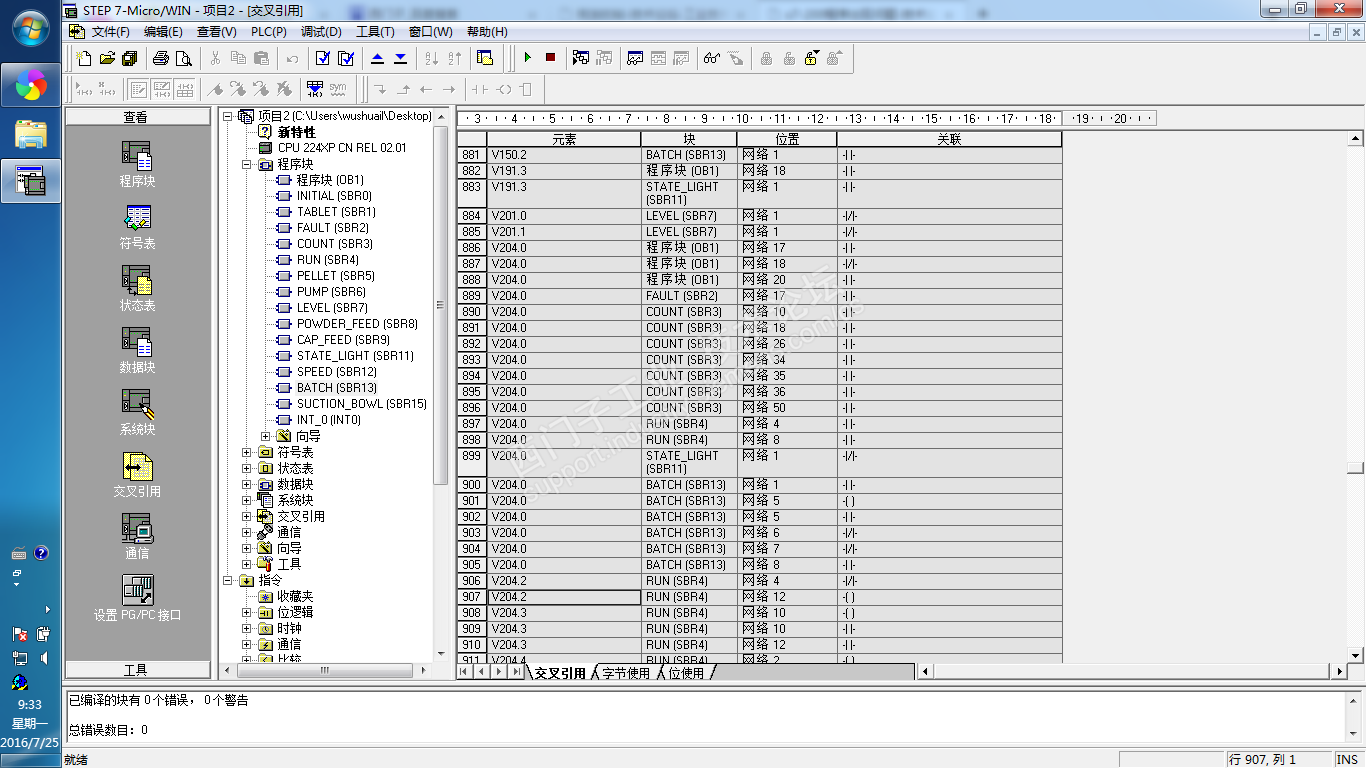
Task: Select POWDER_FEED (SBR8) in the tree
Action: pyautogui.click(x=357, y=324)
